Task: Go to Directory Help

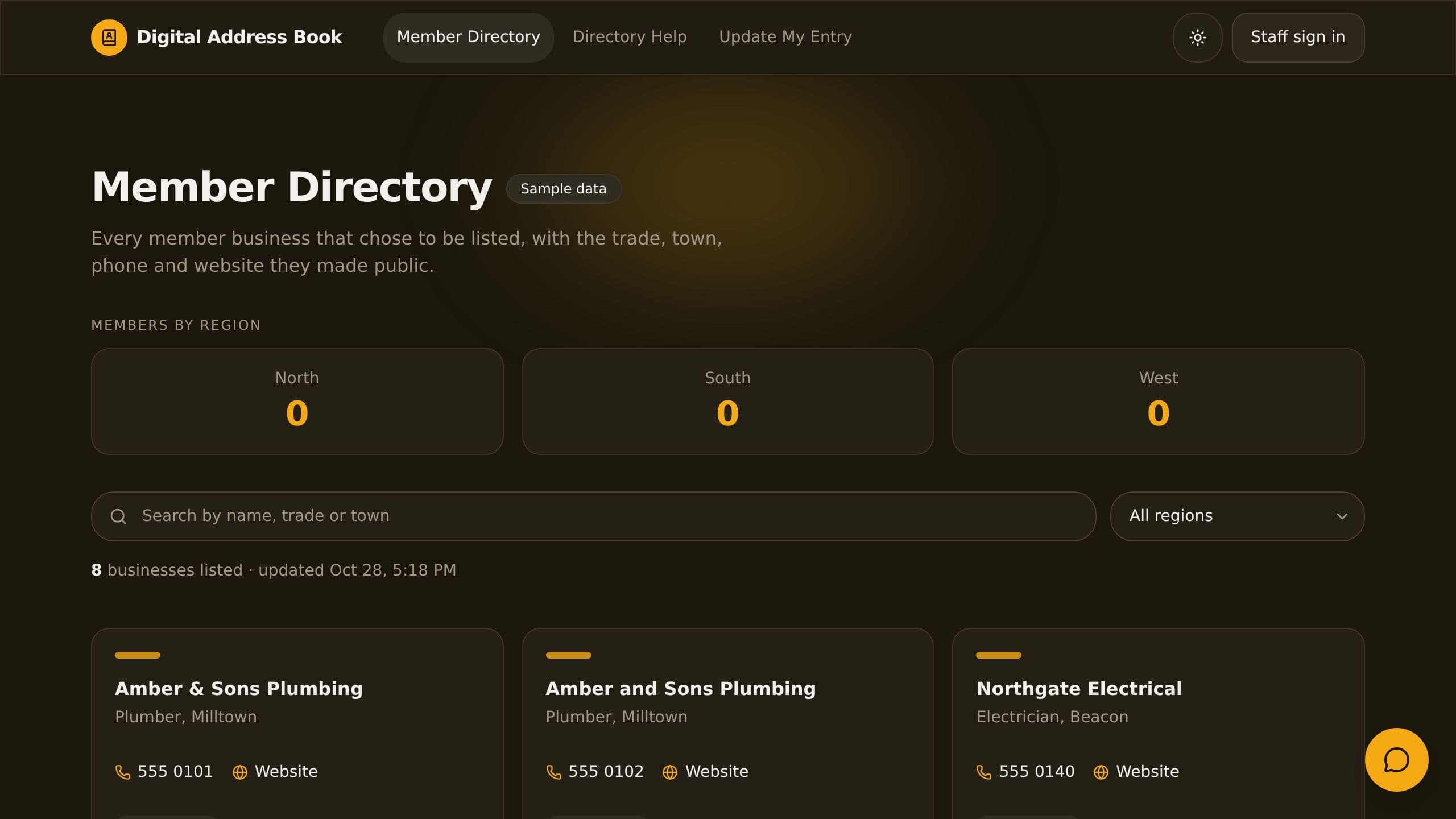Action: click(x=630, y=37)
